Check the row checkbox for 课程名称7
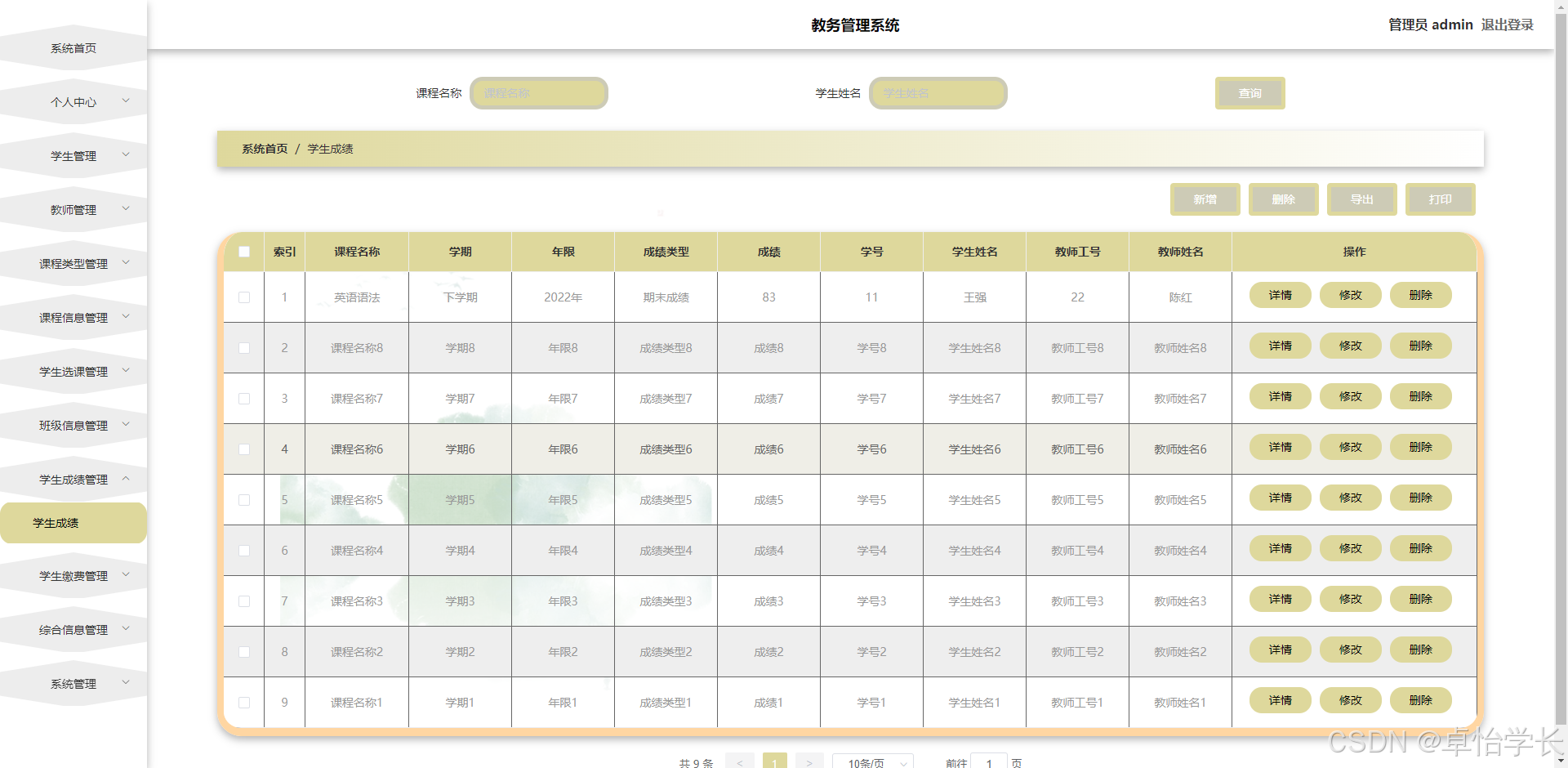The width and height of the screenshot is (1568, 768). 244,399
